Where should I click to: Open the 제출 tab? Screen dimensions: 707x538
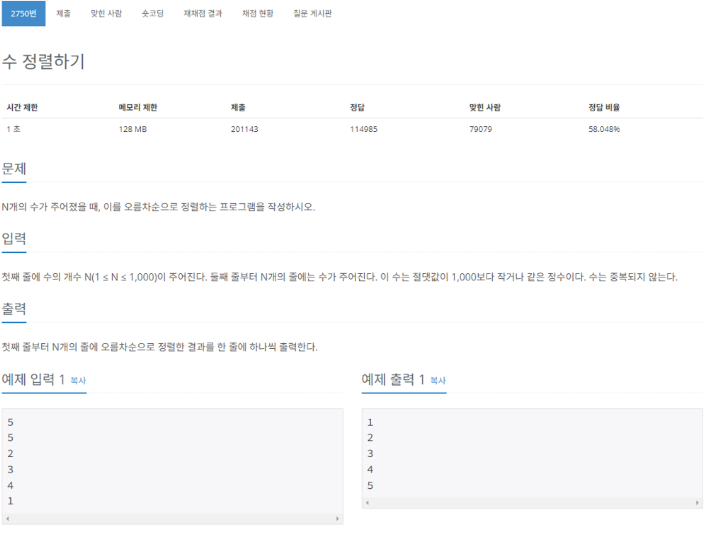pos(64,14)
